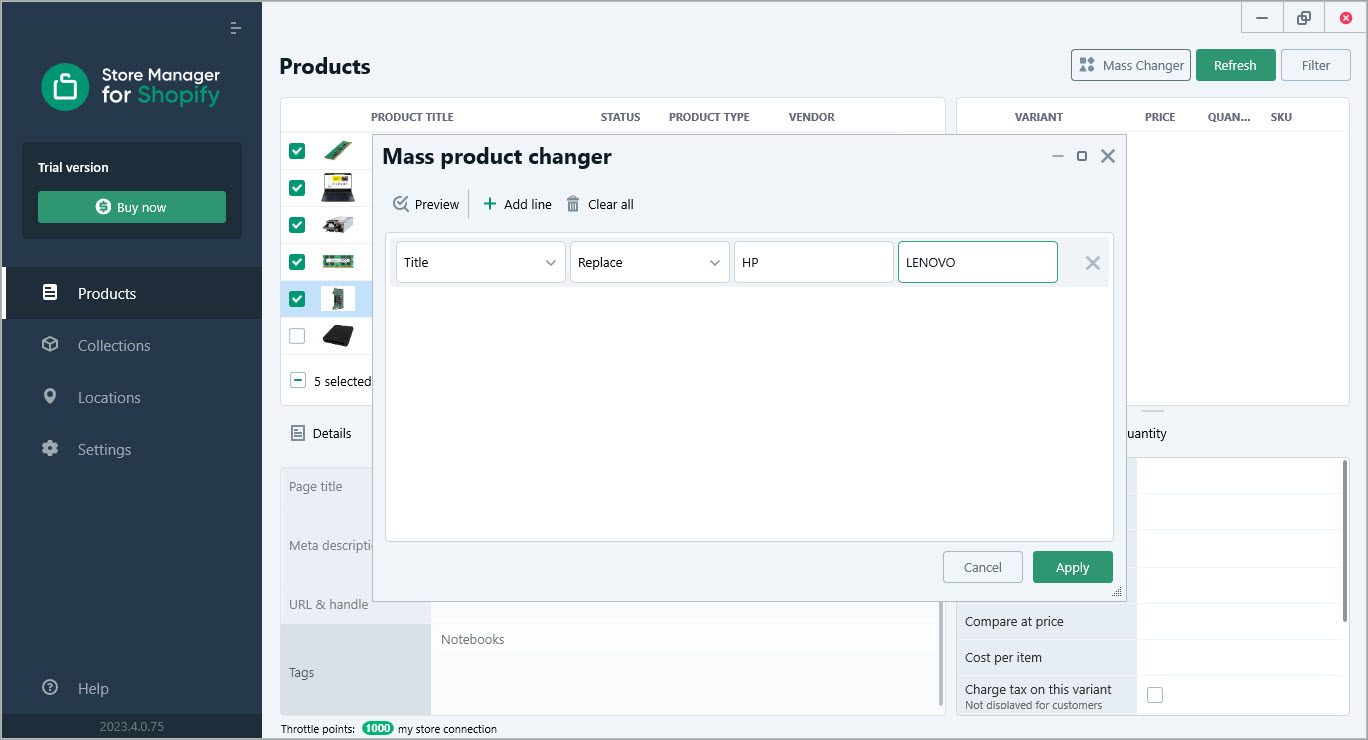Image resolution: width=1368 pixels, height=740 pixels.
Task: Click the Settings gear icon
Action: coord(50,449)
